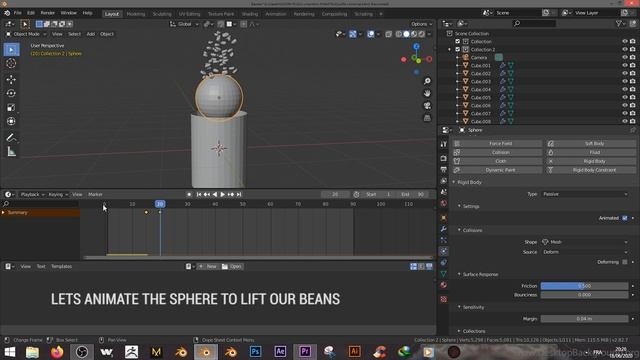
Task: Select the Rotate tool
Action: [11, 93]
